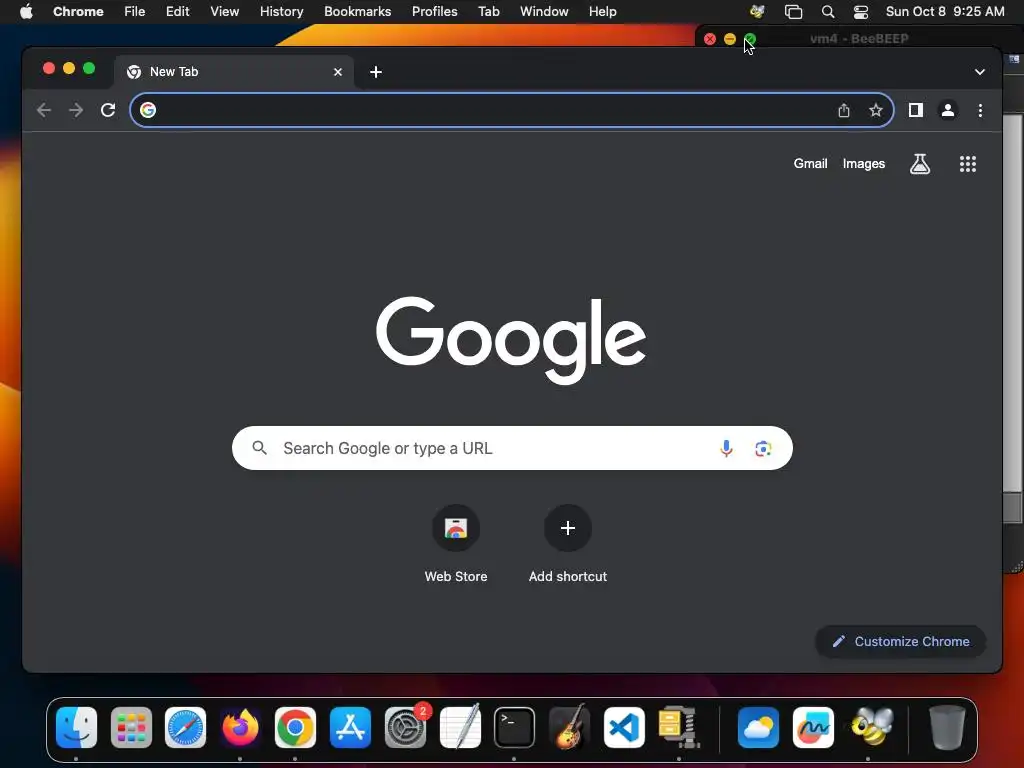Image resolution: width=1024 pixels, height=768 pixels.
Task: Open Visual Studio Code in Dock
Action: [x=624, y=727]
